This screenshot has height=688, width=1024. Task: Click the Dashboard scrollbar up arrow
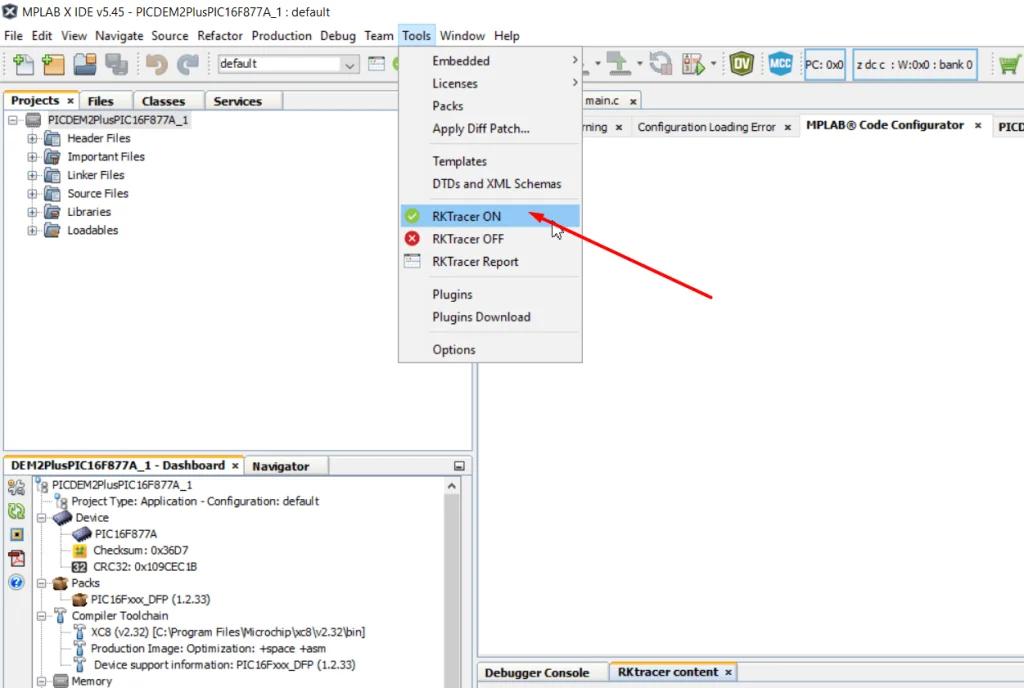[x=451, y=486]
